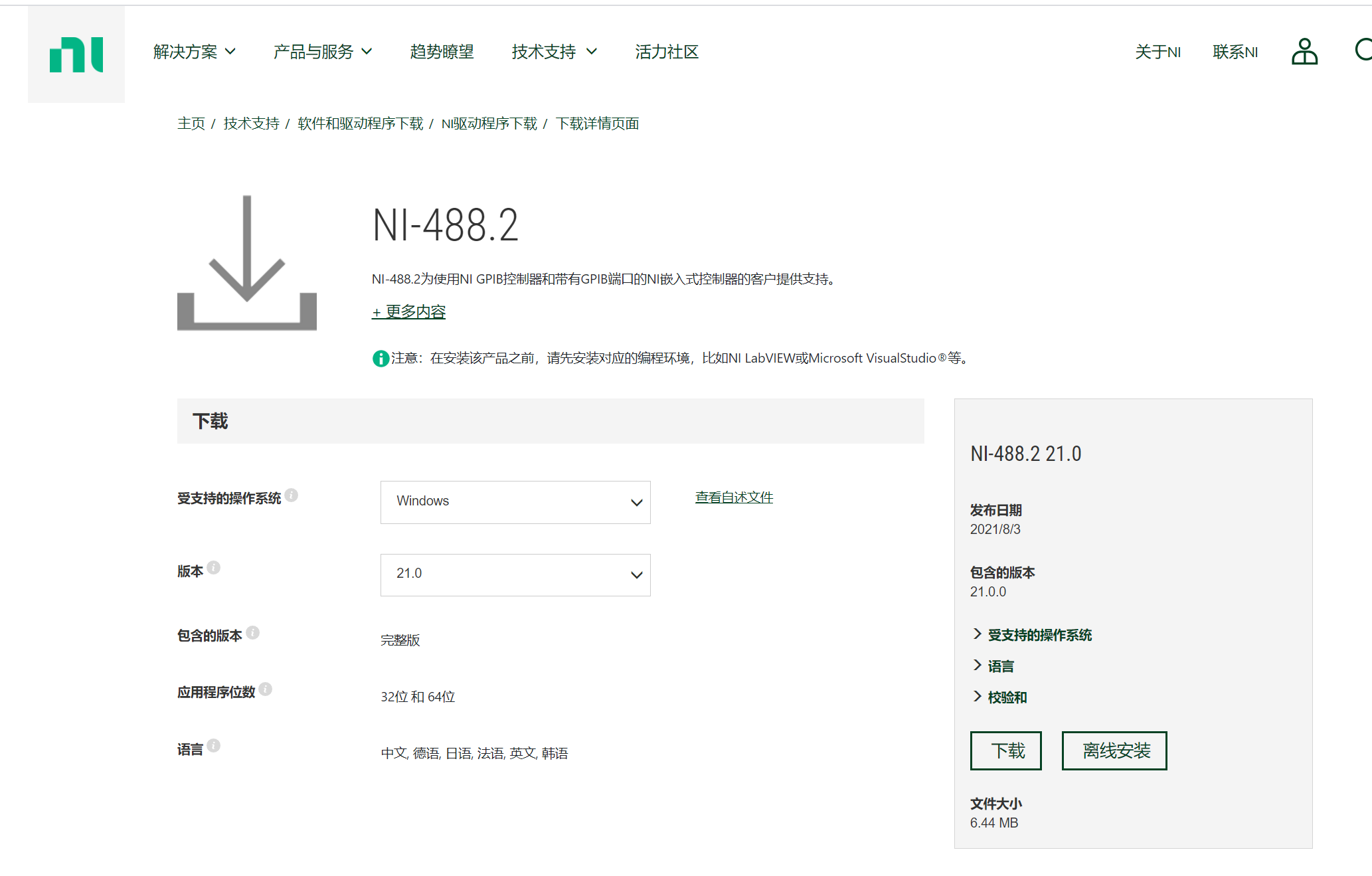Open the 查看自述文件 link
The width and height of the screenshot is (1372, 876).
coord(733,497)
